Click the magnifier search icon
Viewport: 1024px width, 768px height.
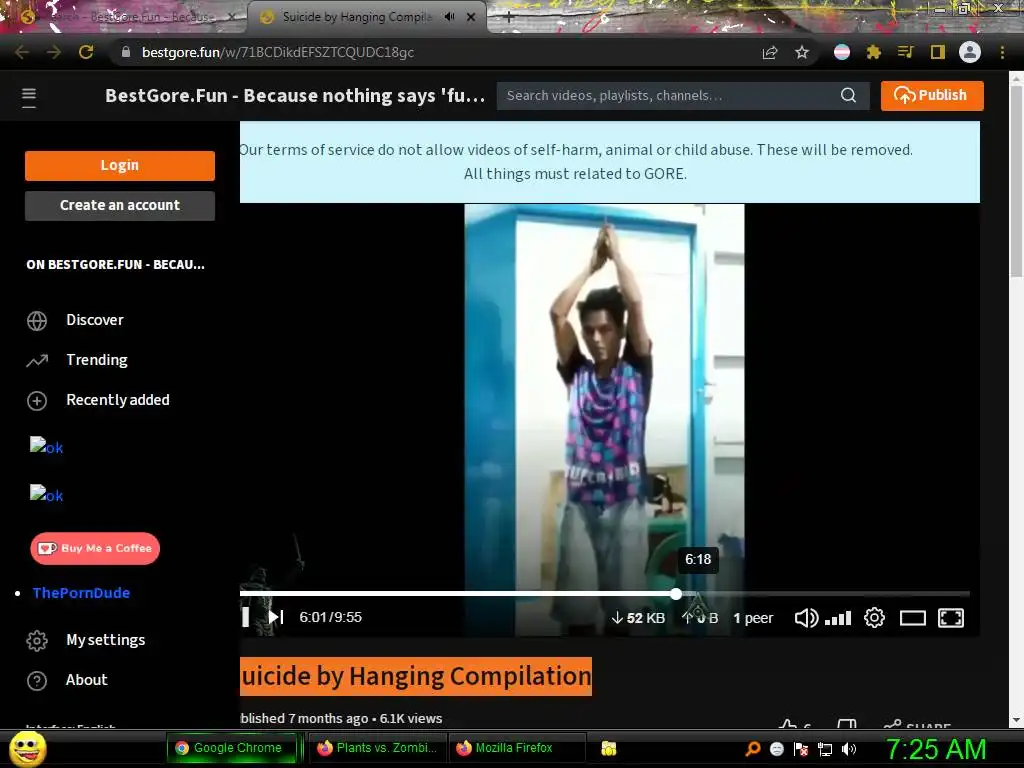pyautogui.click(x=848, y=95)
